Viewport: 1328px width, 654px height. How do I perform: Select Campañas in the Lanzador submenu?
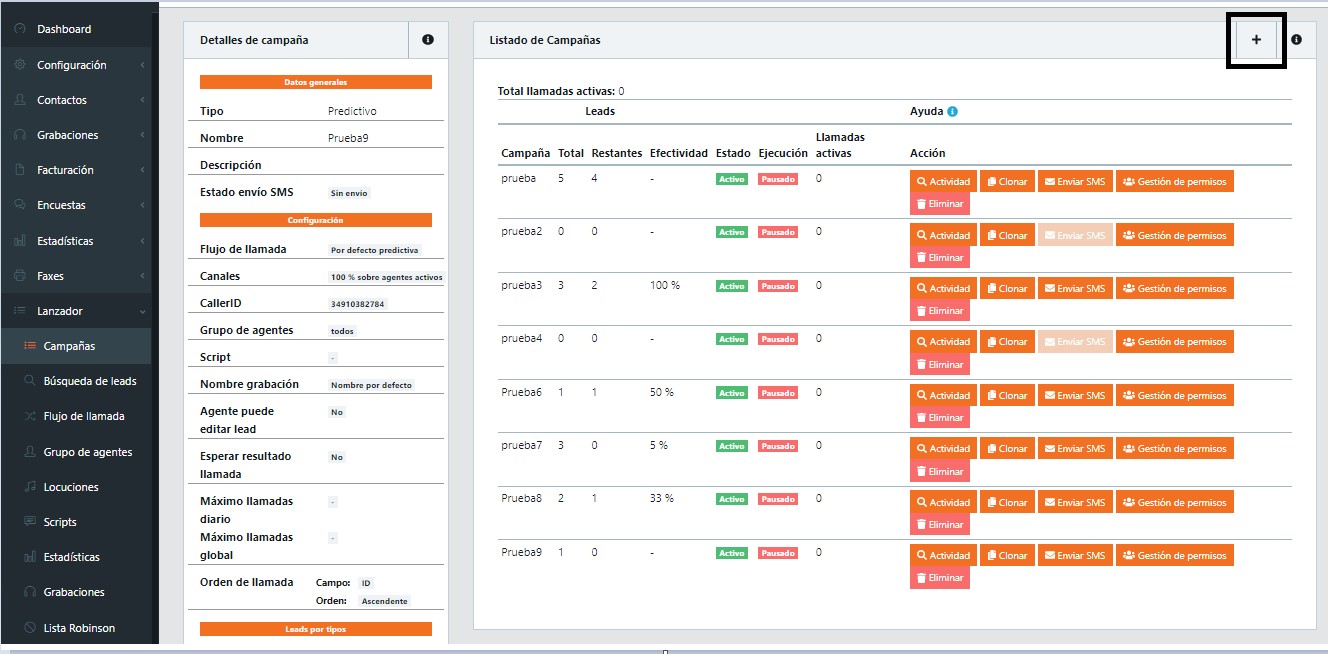(x=69, y=346)
